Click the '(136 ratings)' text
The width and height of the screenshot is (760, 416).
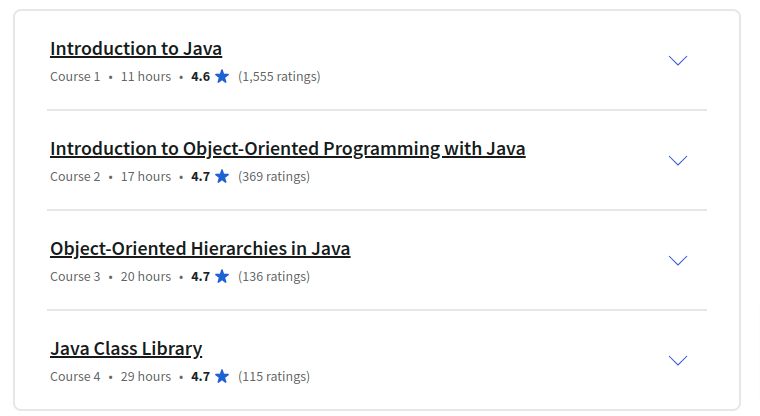click(274, 276)
